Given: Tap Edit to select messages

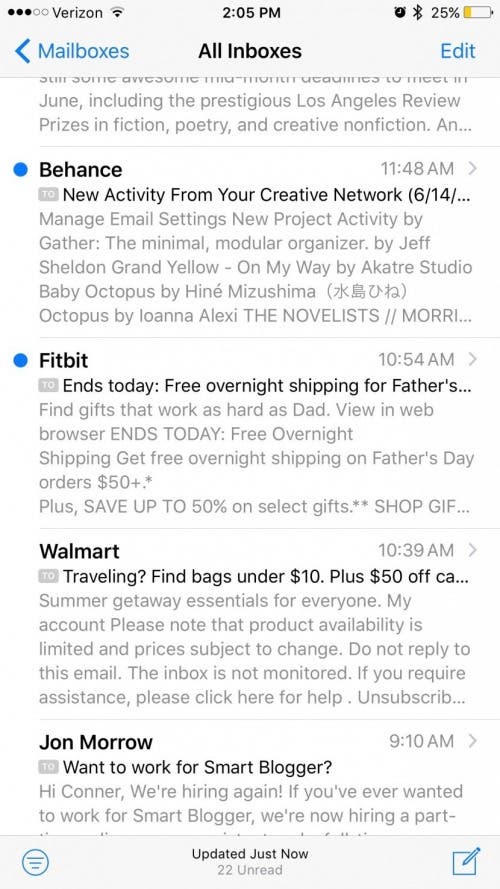Looking at the screenshot, I should [x=457, y=51].
